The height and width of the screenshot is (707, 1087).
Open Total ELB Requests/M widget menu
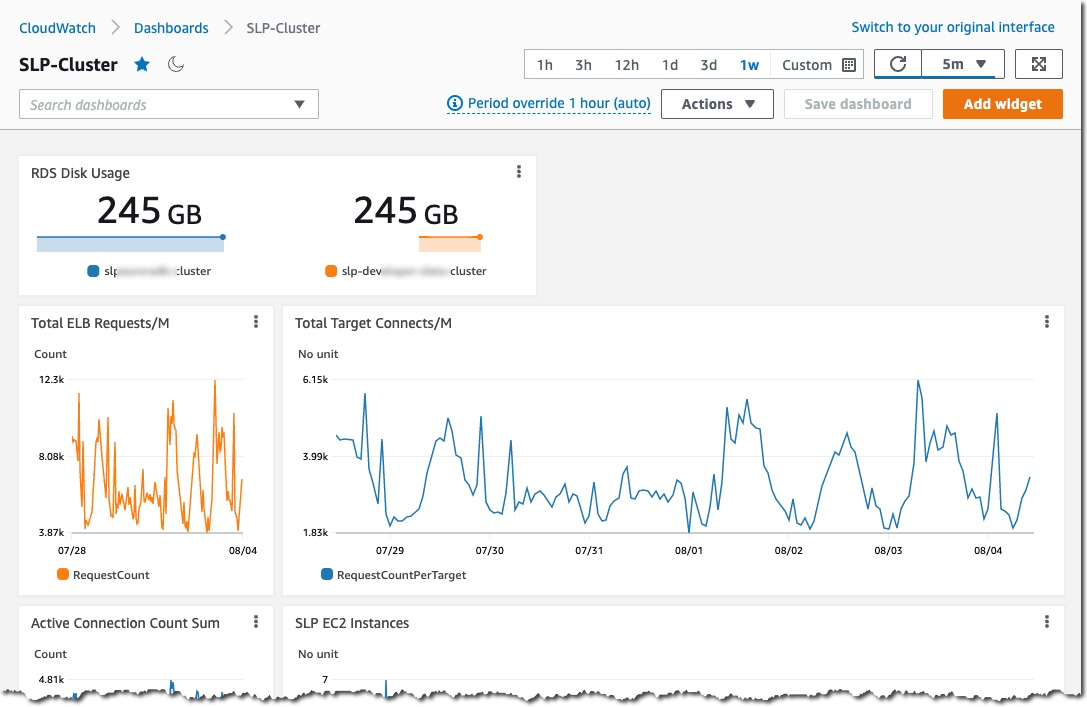(256, 322)
